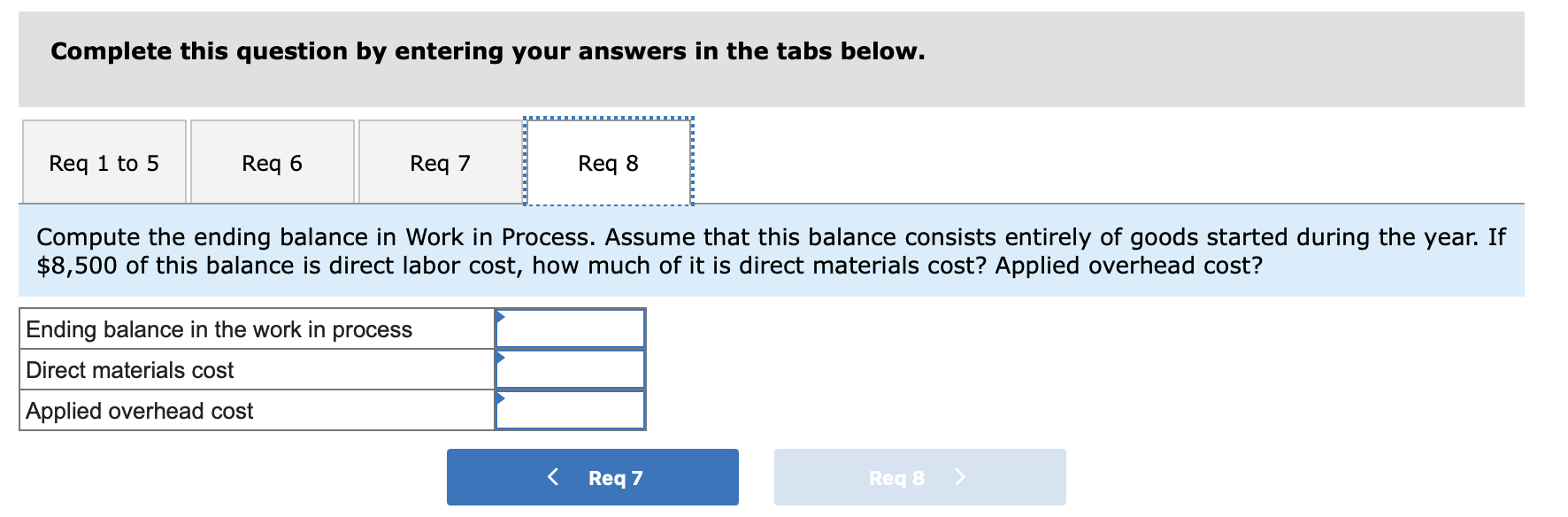Switch to the Req 1 to 5 tab
The height and width of the screenshot is (517, 1568).
(x=104, y=162)
